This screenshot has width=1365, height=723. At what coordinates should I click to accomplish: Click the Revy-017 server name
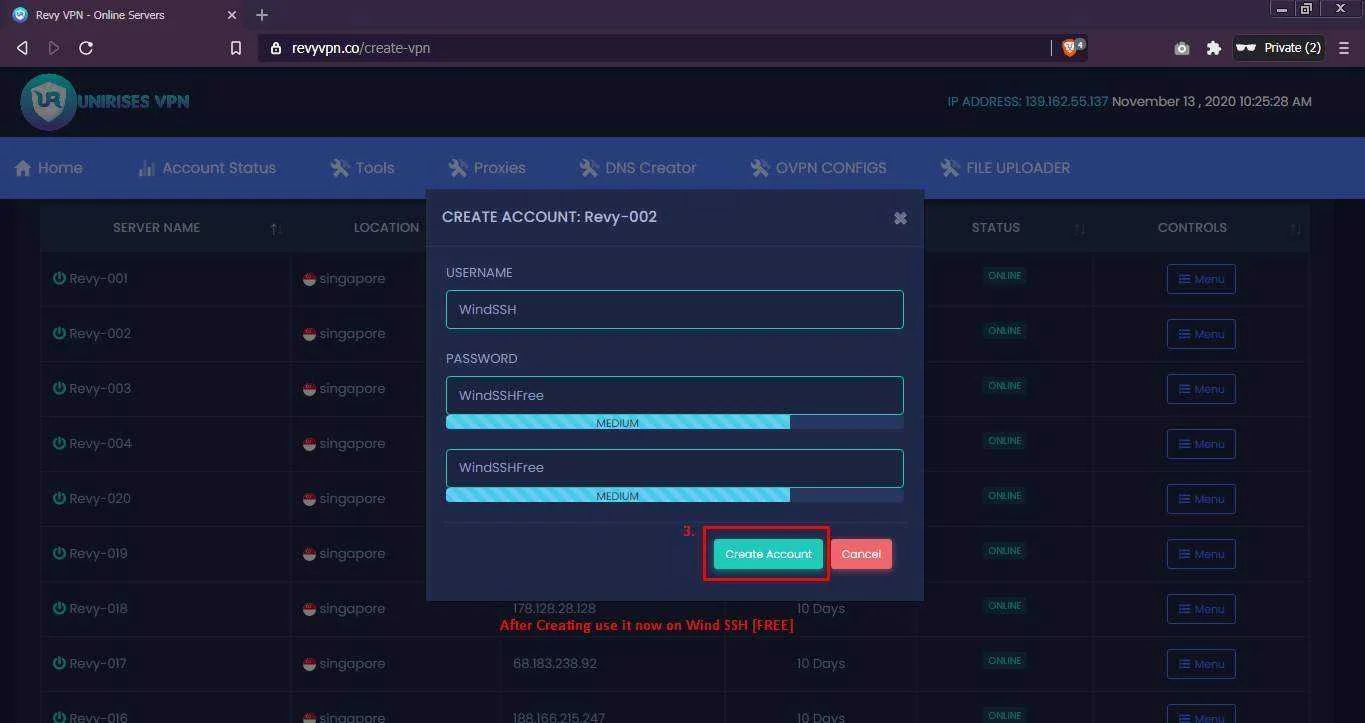click(x=98, y=663)
